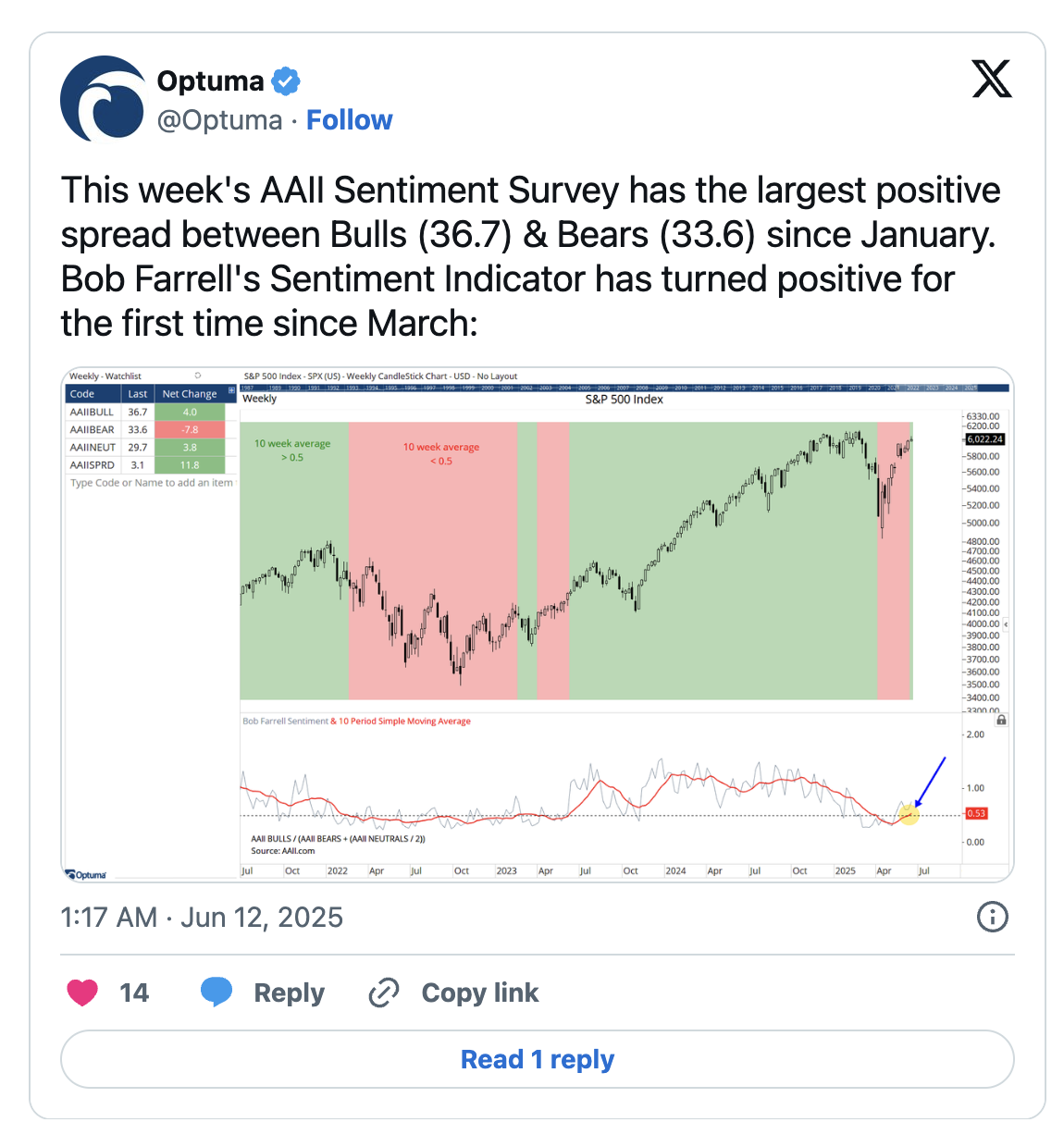Click the yellow highlighted circle on chart

(x=909, y=814)
